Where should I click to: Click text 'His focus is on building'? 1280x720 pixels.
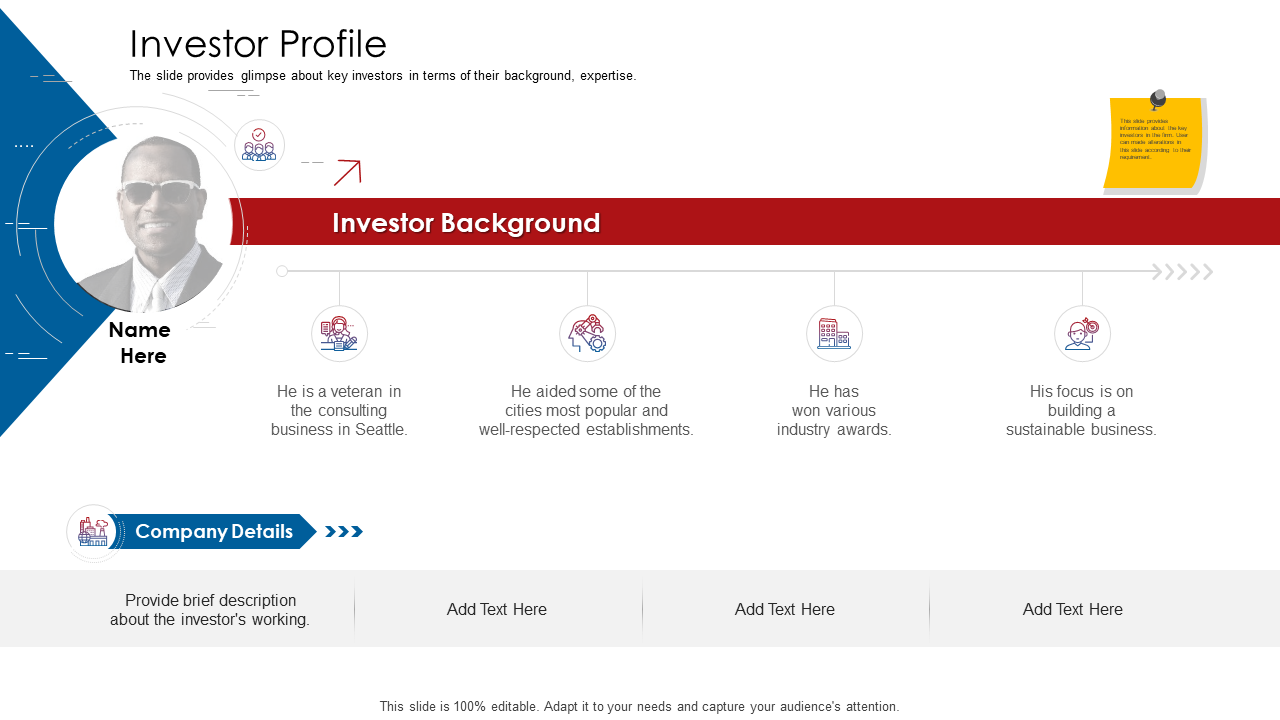1081,410
